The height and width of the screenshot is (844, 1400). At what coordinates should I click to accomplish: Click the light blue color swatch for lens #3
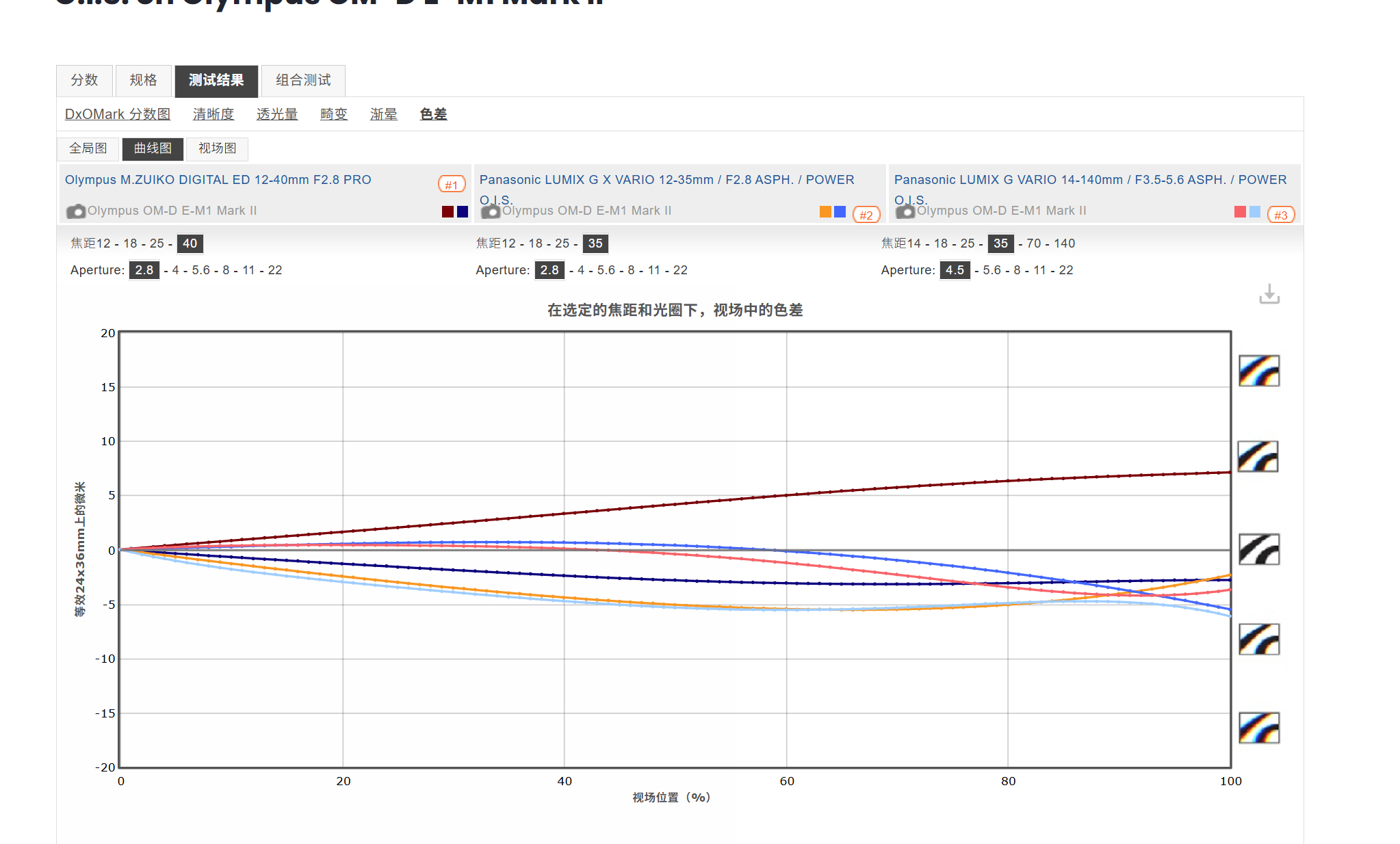pos(1255,212)
